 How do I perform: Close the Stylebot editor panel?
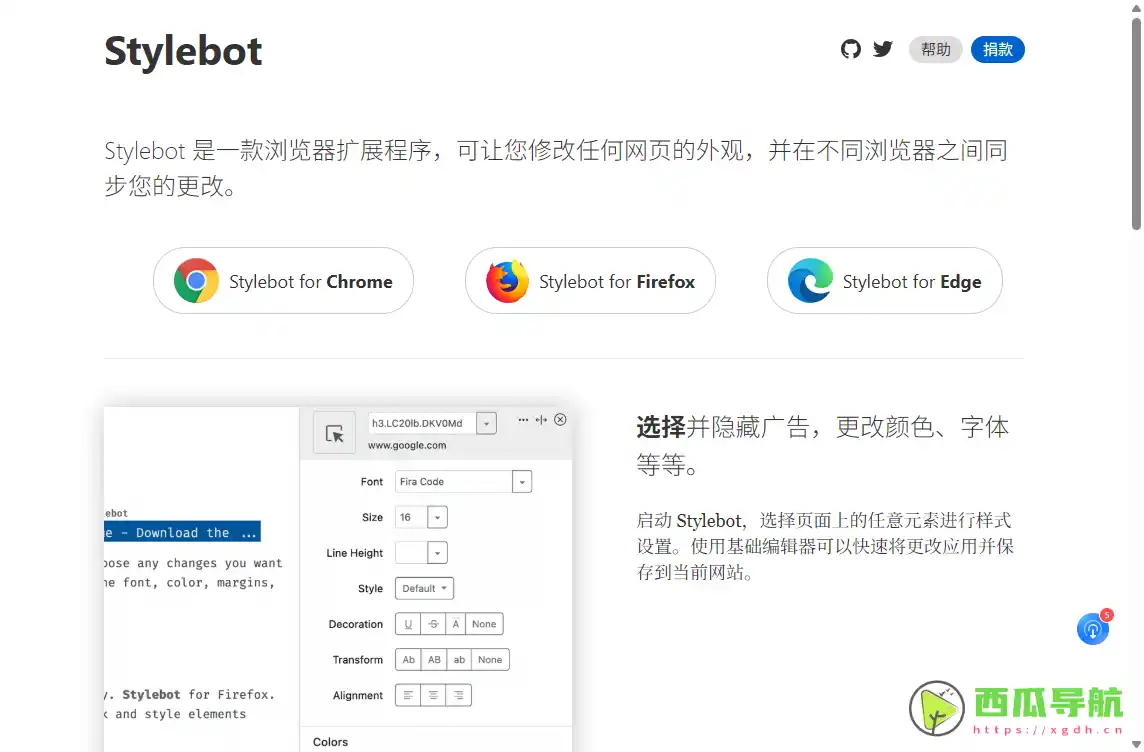click(x=560, y=419)
